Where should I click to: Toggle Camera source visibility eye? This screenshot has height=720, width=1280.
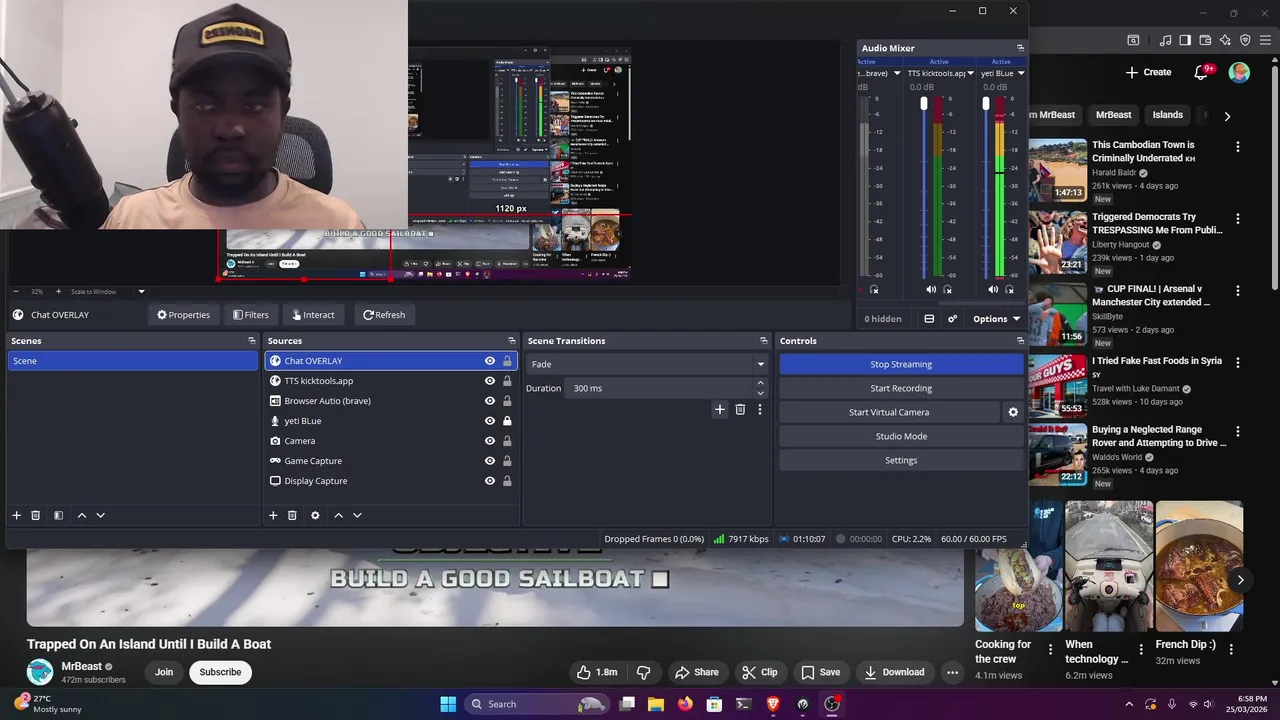(x=490, y=441)
